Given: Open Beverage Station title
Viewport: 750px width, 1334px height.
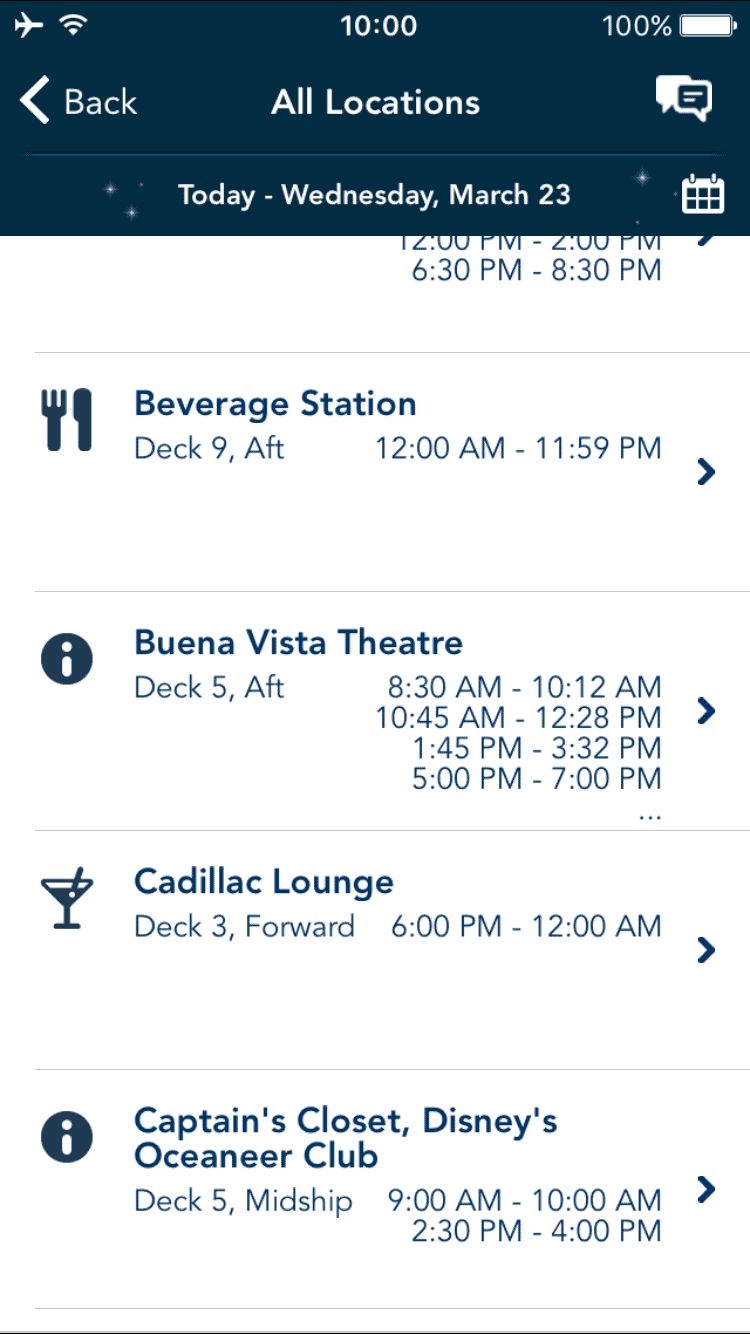Looking at the screenshot, I should pos(275,404).
